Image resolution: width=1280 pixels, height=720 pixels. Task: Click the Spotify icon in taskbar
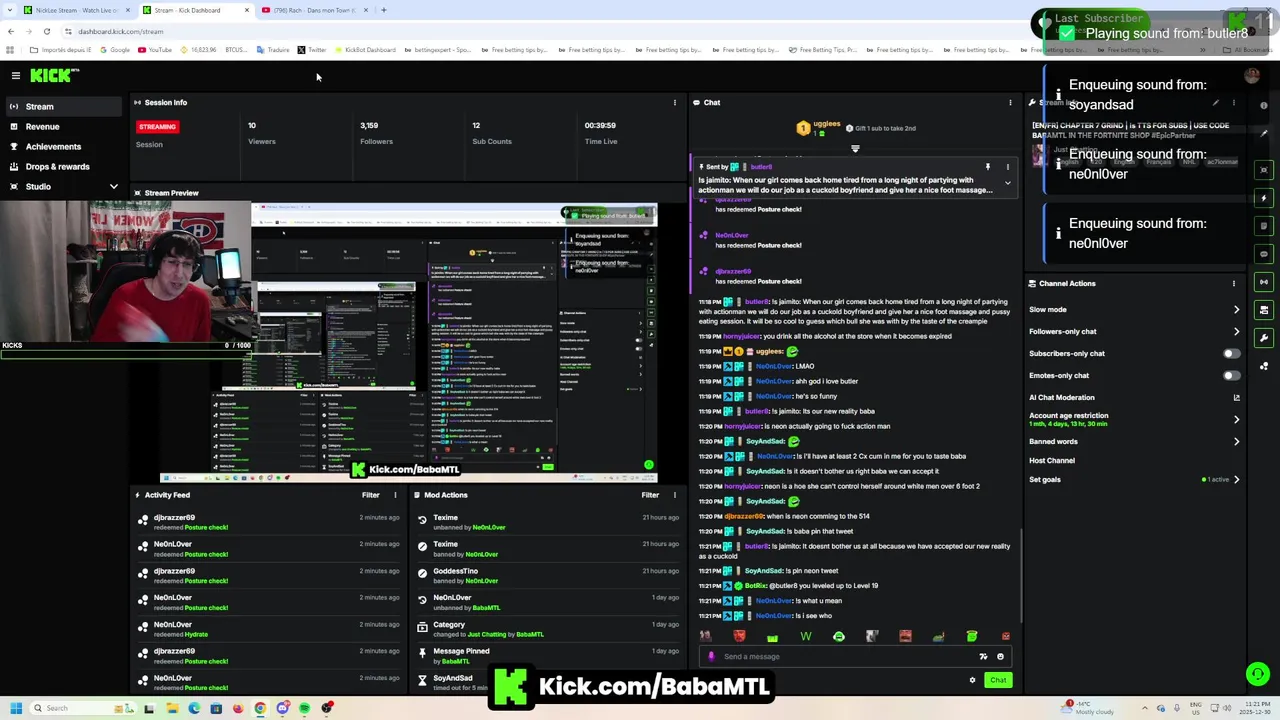point(304,708)
